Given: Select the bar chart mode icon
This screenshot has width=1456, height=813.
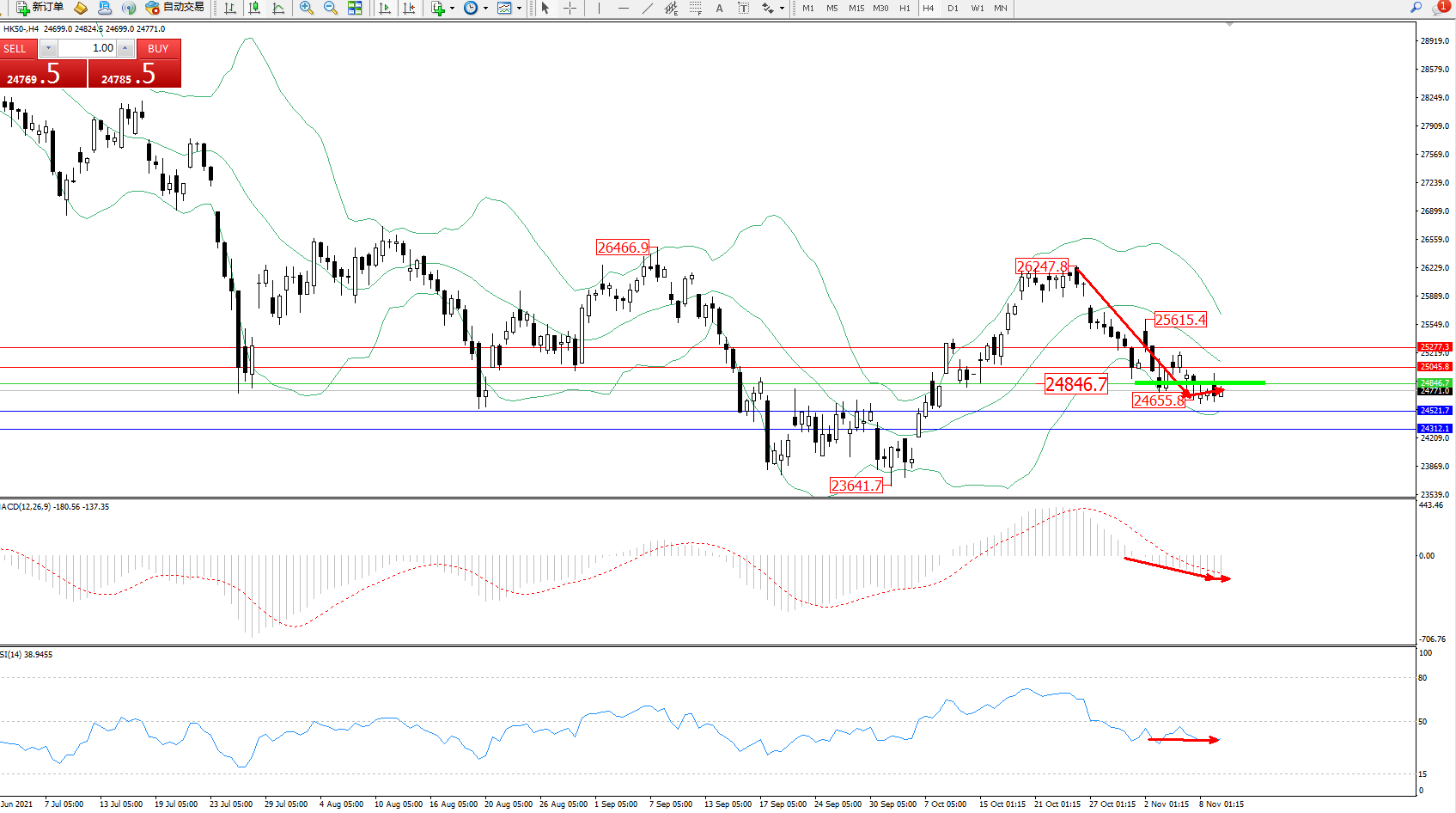Looking at the screenshot, I should pos(230,8).
